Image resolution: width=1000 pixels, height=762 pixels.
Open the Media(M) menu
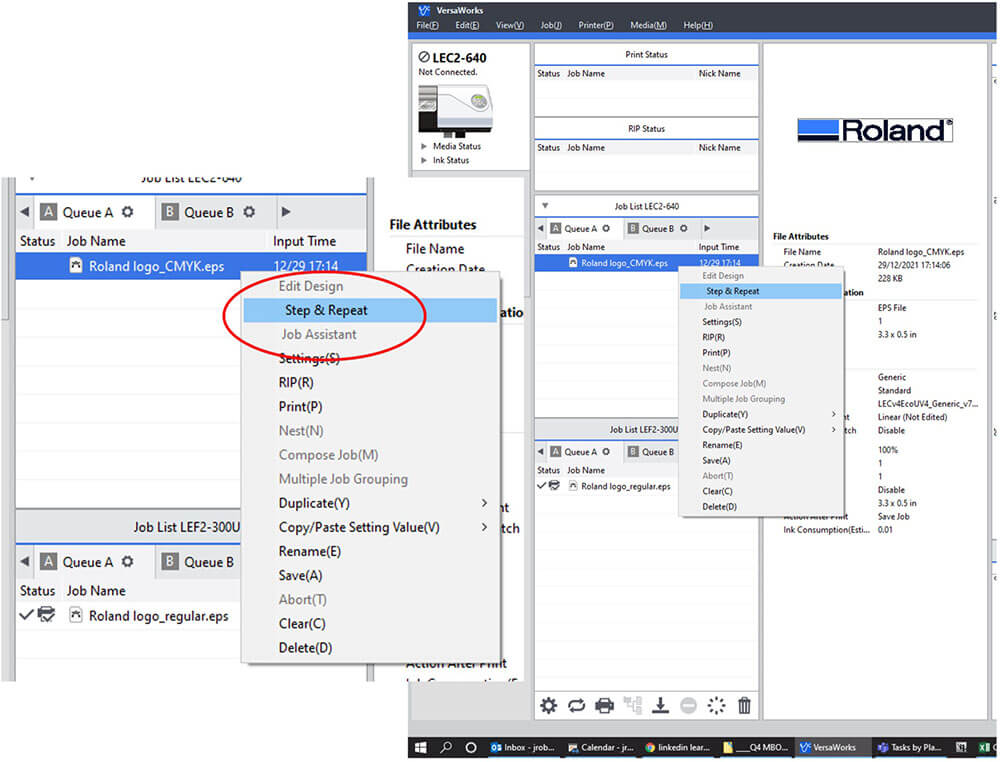click(x=648, y=25)
